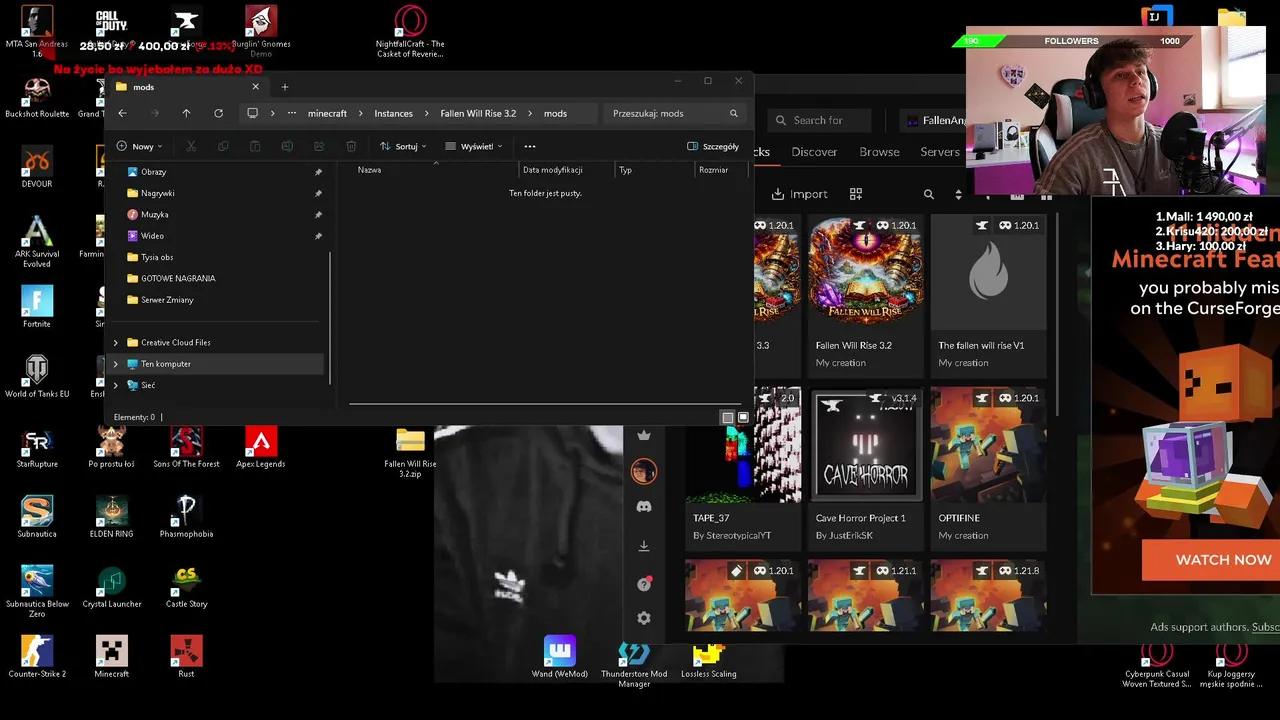Sort by Nazwa column header

click(x=369, y=170)
